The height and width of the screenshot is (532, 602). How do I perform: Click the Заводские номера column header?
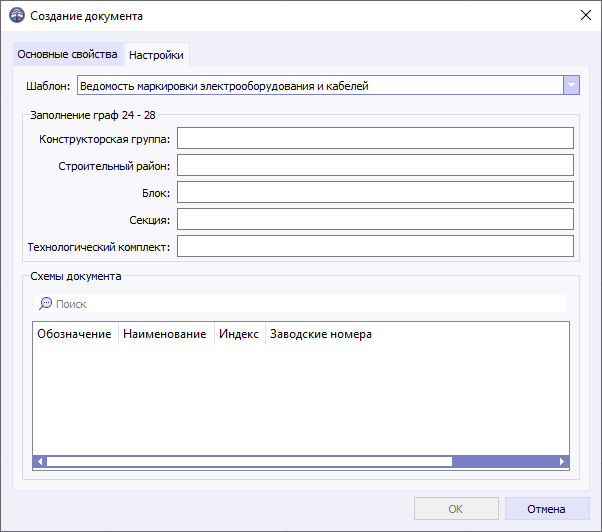coord(321,334)
